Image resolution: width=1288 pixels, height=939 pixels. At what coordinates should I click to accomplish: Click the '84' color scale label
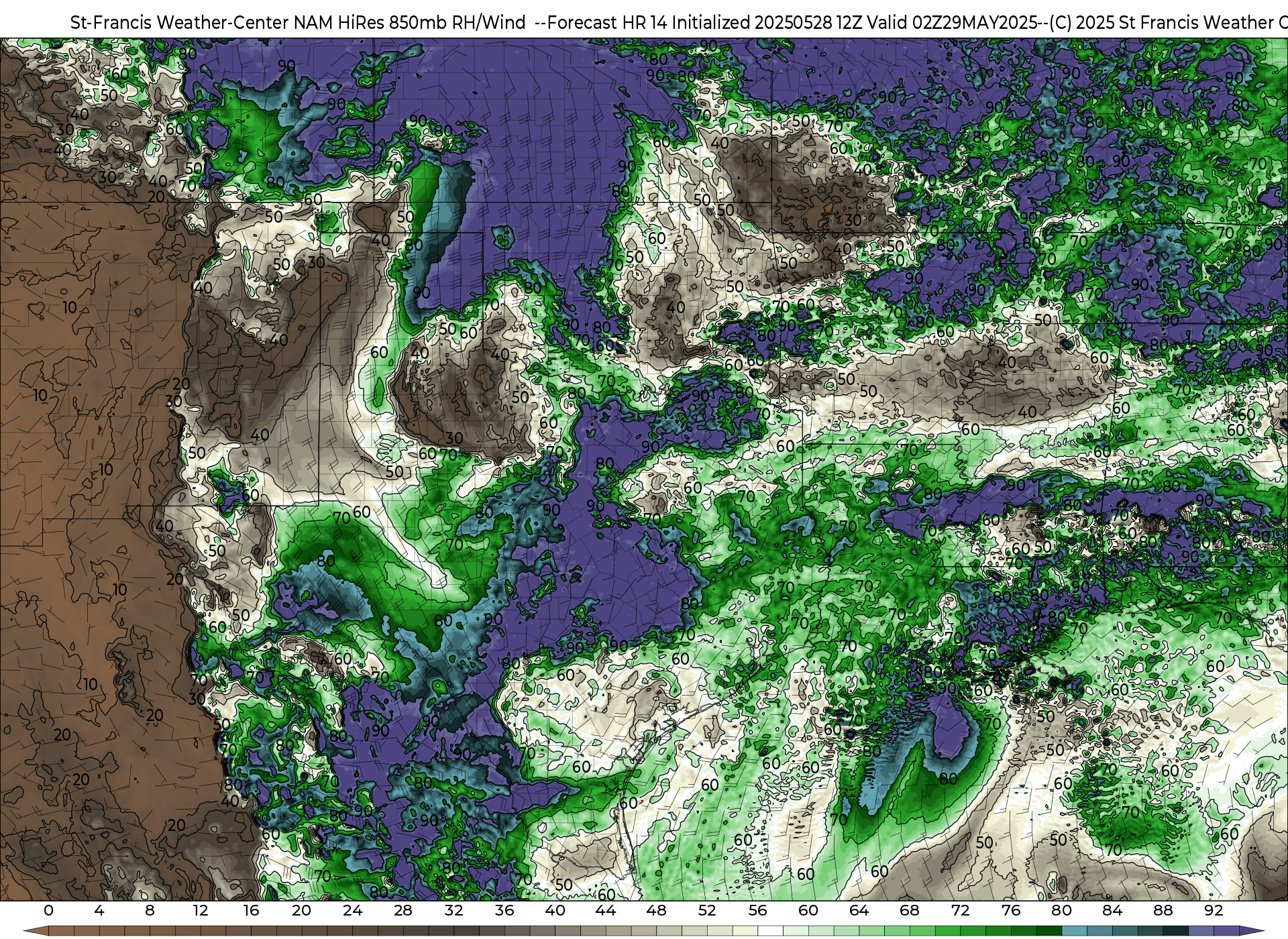1112,911
